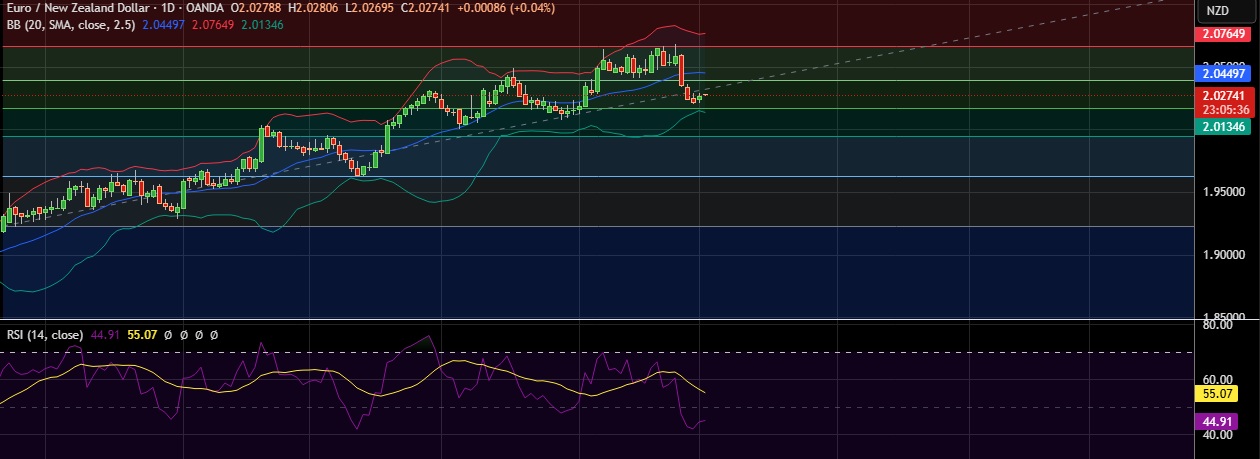Open the NZD currency dropdown
The width and height of the screenshot is (1260, 459).
coord(1217,11)
